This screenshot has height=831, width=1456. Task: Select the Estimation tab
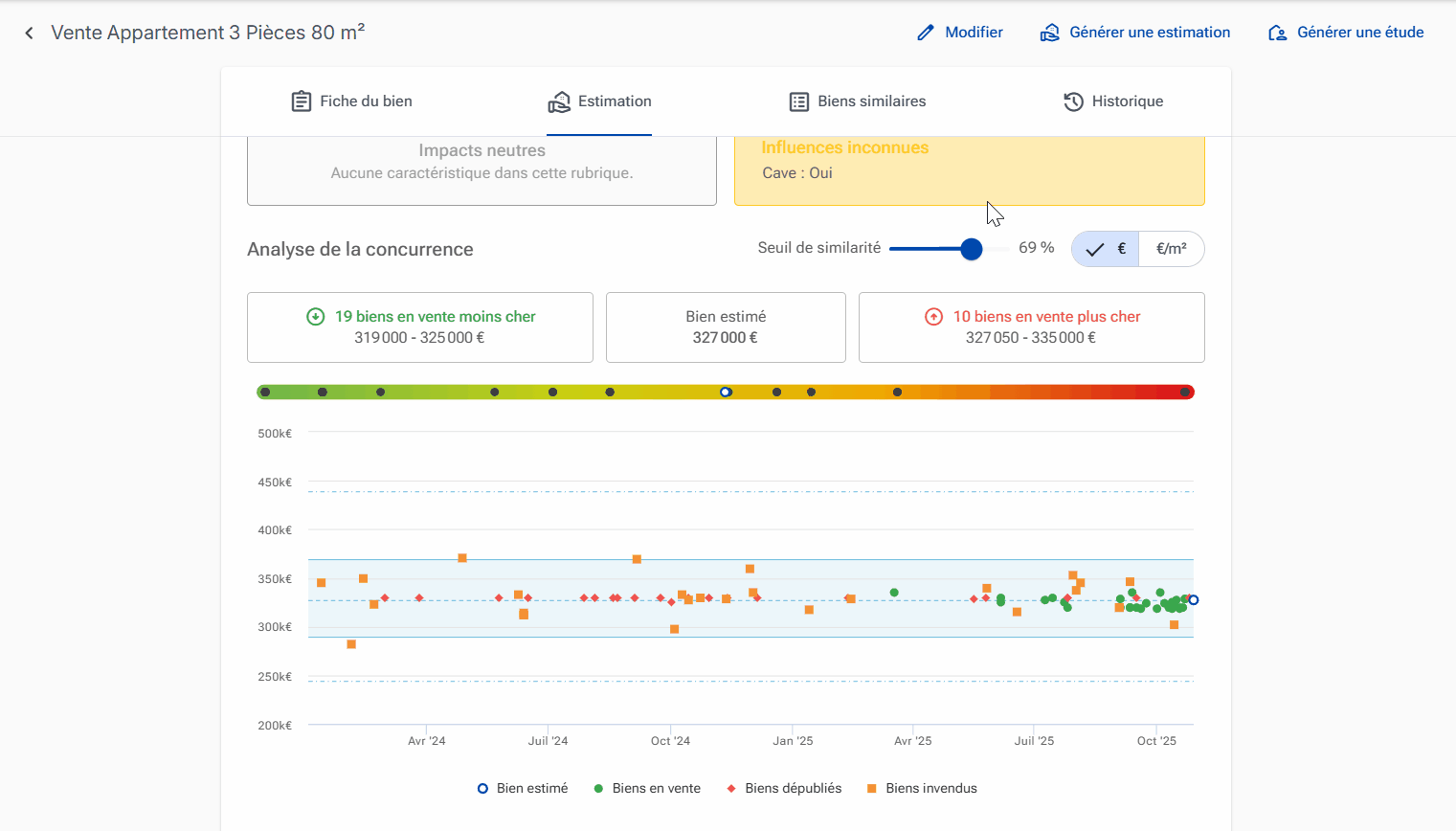coord(599,101)
